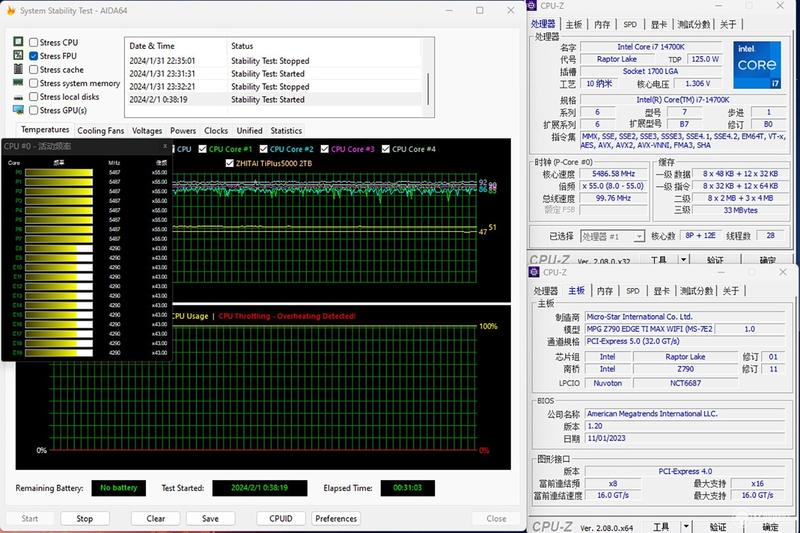Toggle the ZHITAI TiPlus5000 2TB graph checkbox
Image resolution: width=800 pixels, height=533 pixels.
pos(230,163)
